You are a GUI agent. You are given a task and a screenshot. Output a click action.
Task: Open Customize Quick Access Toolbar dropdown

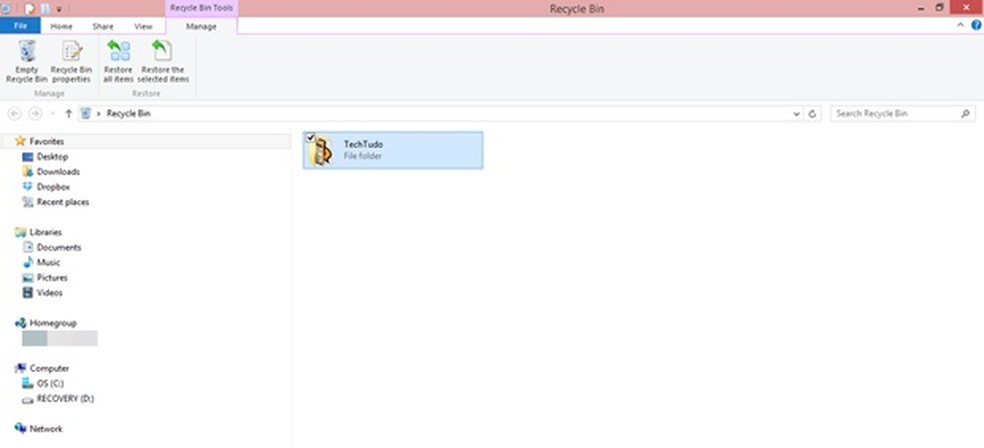click(x=59, y=9)
